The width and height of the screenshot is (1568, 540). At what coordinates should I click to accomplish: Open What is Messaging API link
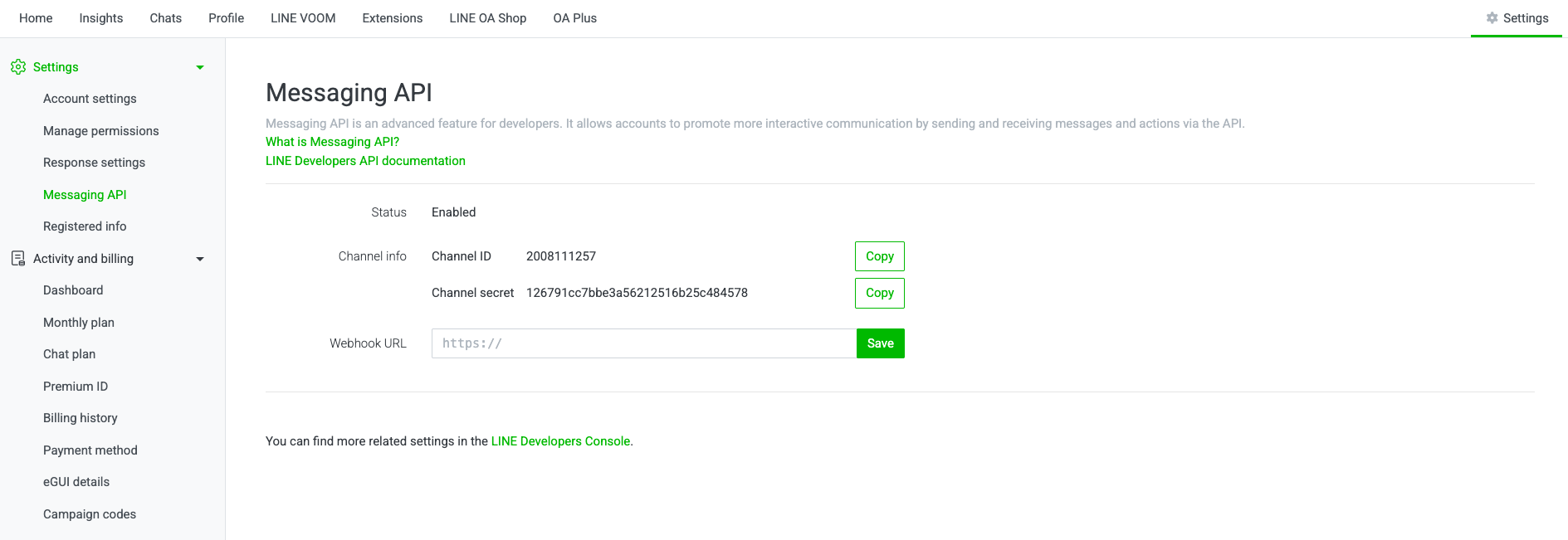[332, 142]
